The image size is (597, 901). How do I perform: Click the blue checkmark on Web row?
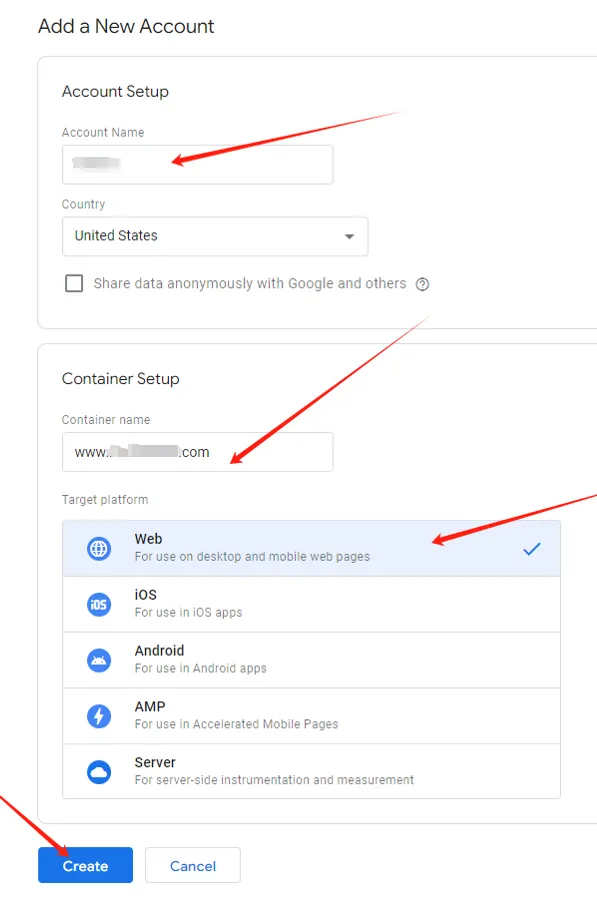point(531,549)
